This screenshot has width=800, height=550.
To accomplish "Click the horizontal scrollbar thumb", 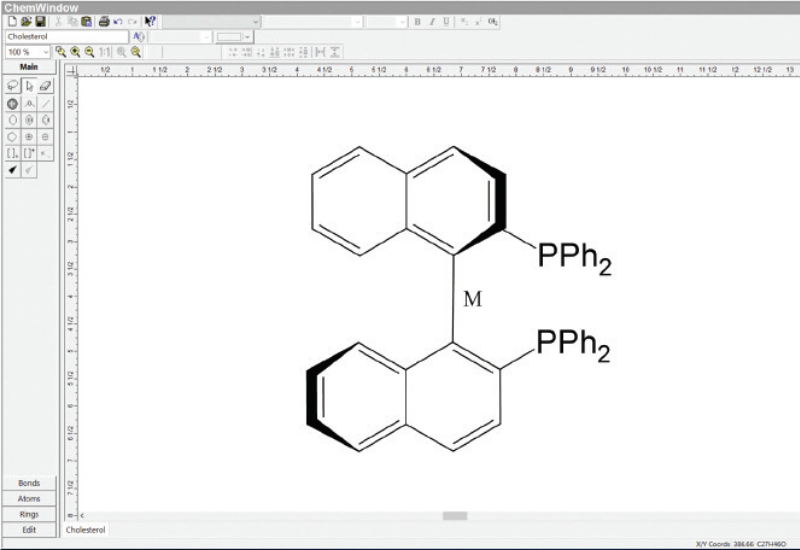I will [455, 516].
